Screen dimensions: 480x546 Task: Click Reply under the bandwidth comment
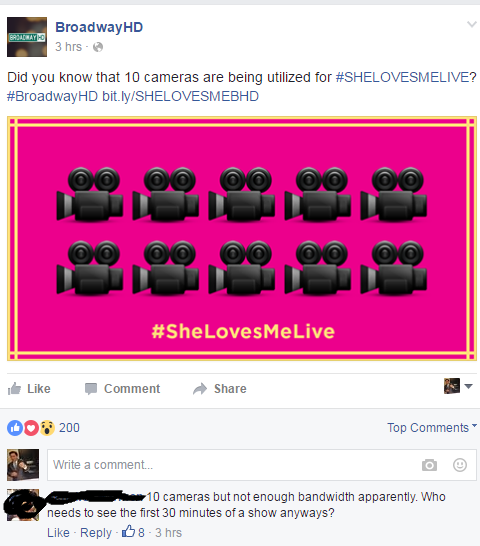[x=96, y=533]
